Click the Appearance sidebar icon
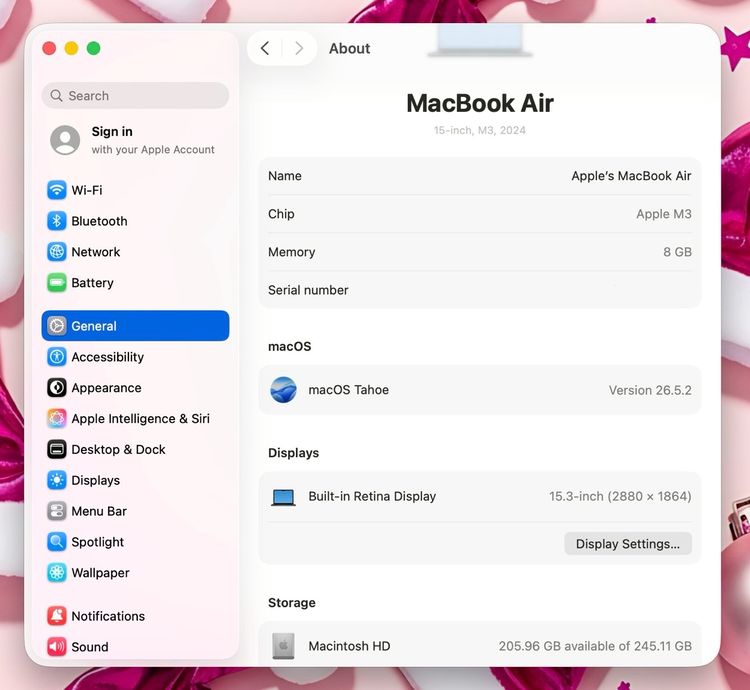 pyautogui.click(x=56, y=387)
